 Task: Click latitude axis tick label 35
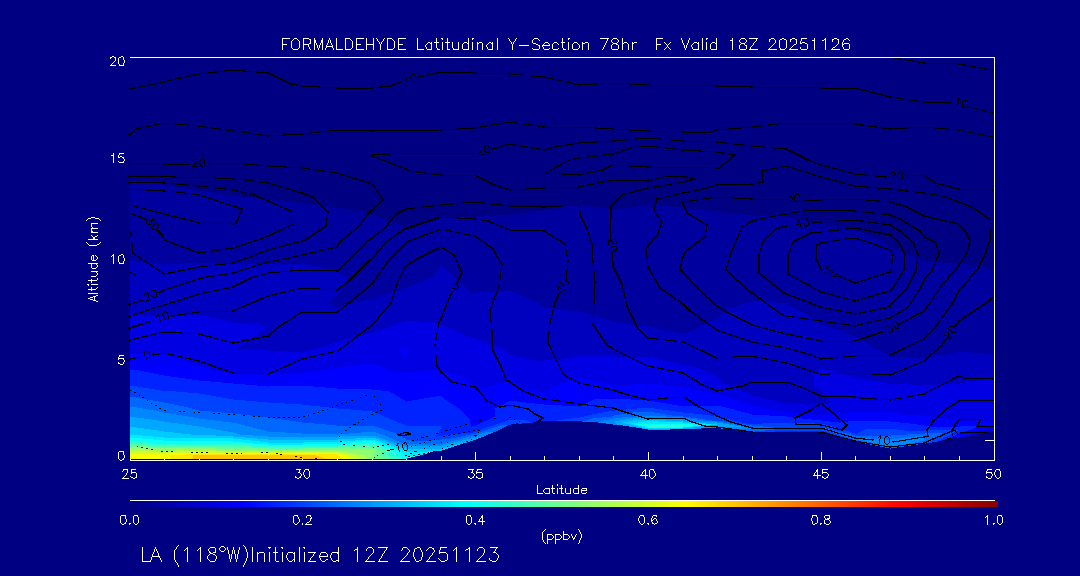475,473
